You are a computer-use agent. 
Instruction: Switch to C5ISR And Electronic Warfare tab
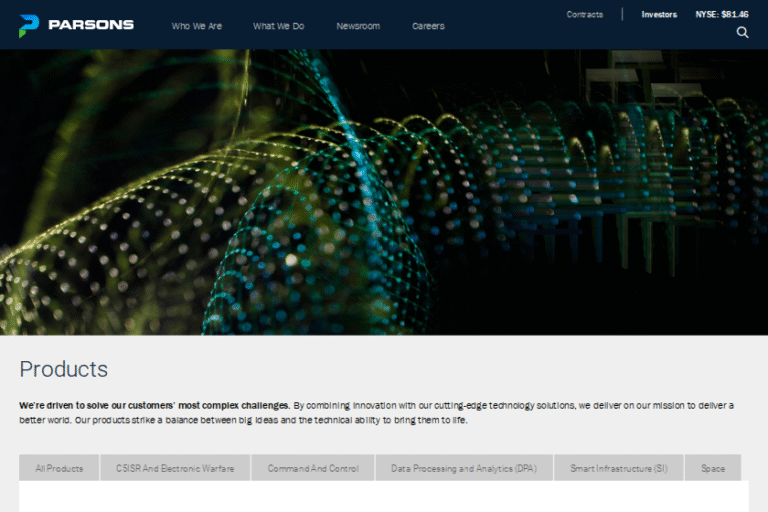point(175,468)
